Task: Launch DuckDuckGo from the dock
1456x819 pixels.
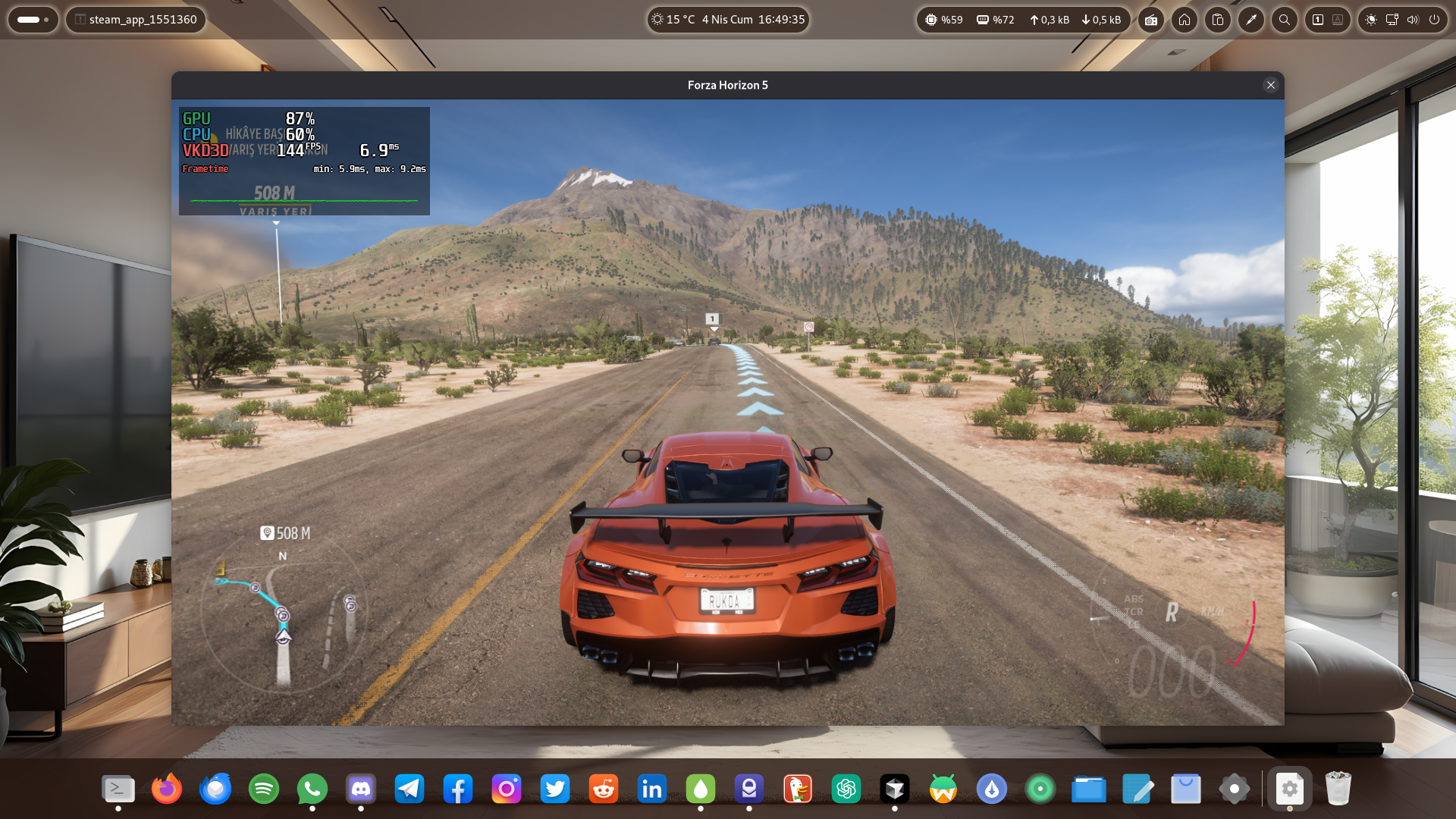Action: (798, 789)
